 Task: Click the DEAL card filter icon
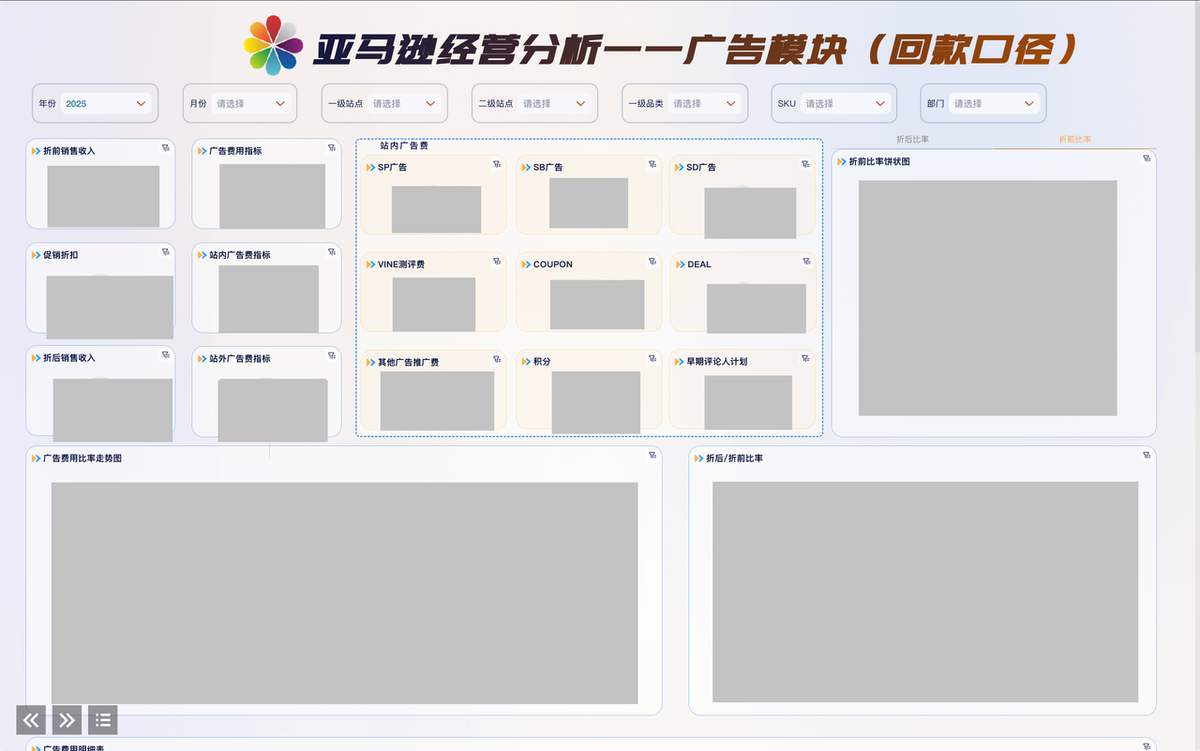point(806,261)
